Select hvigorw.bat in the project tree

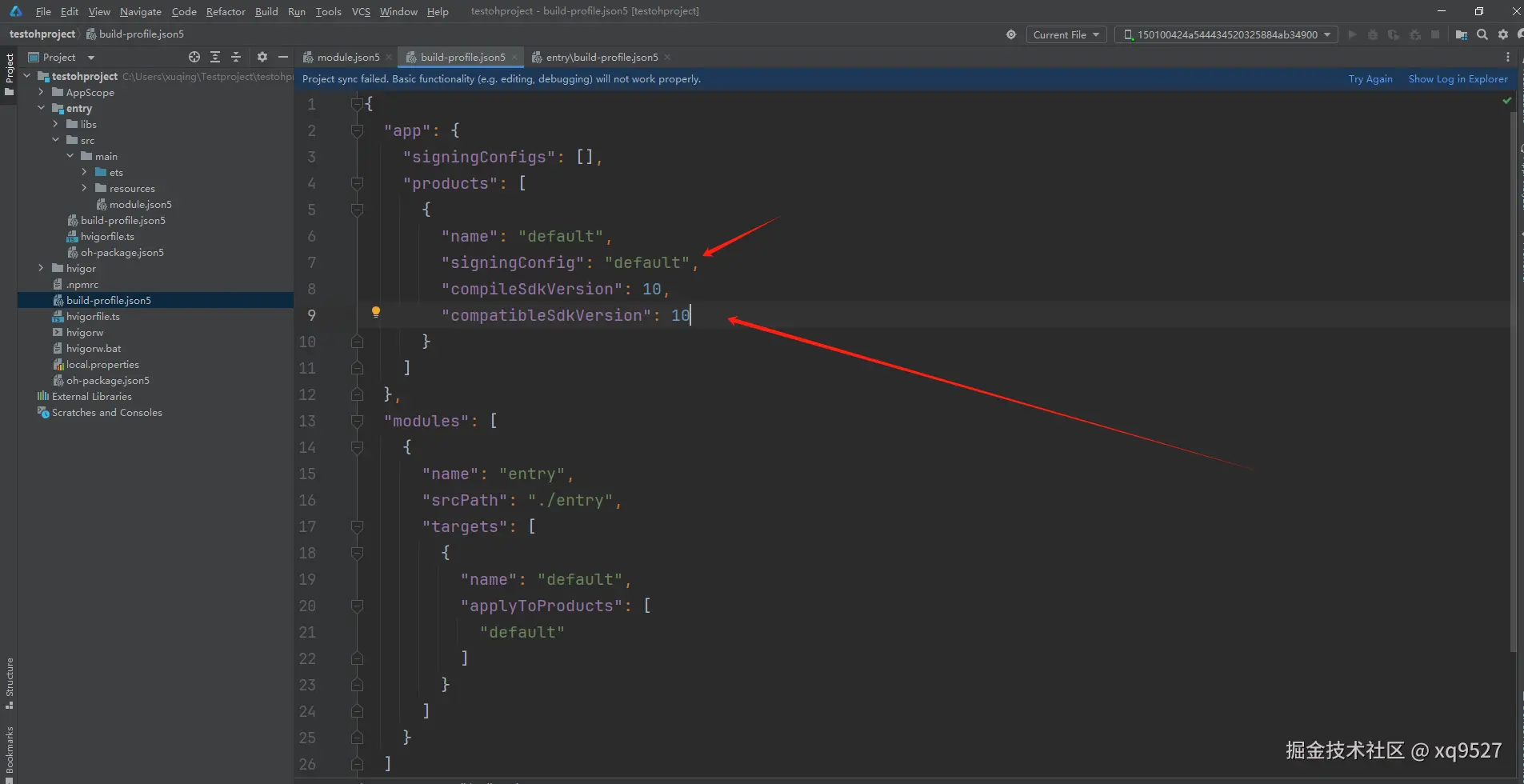(87, 348)
